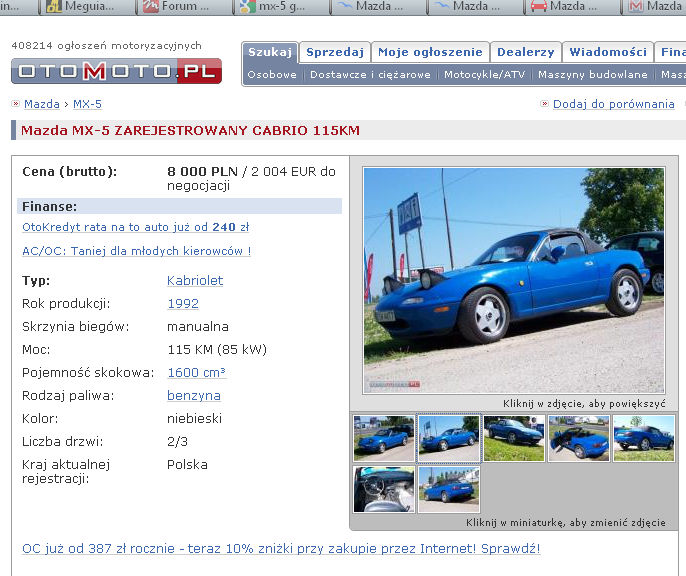Image resolution: width=686 pixels, height=576 pixels.
Task: Go to Mazda breadcrumb link
Action: click(42, 104)
